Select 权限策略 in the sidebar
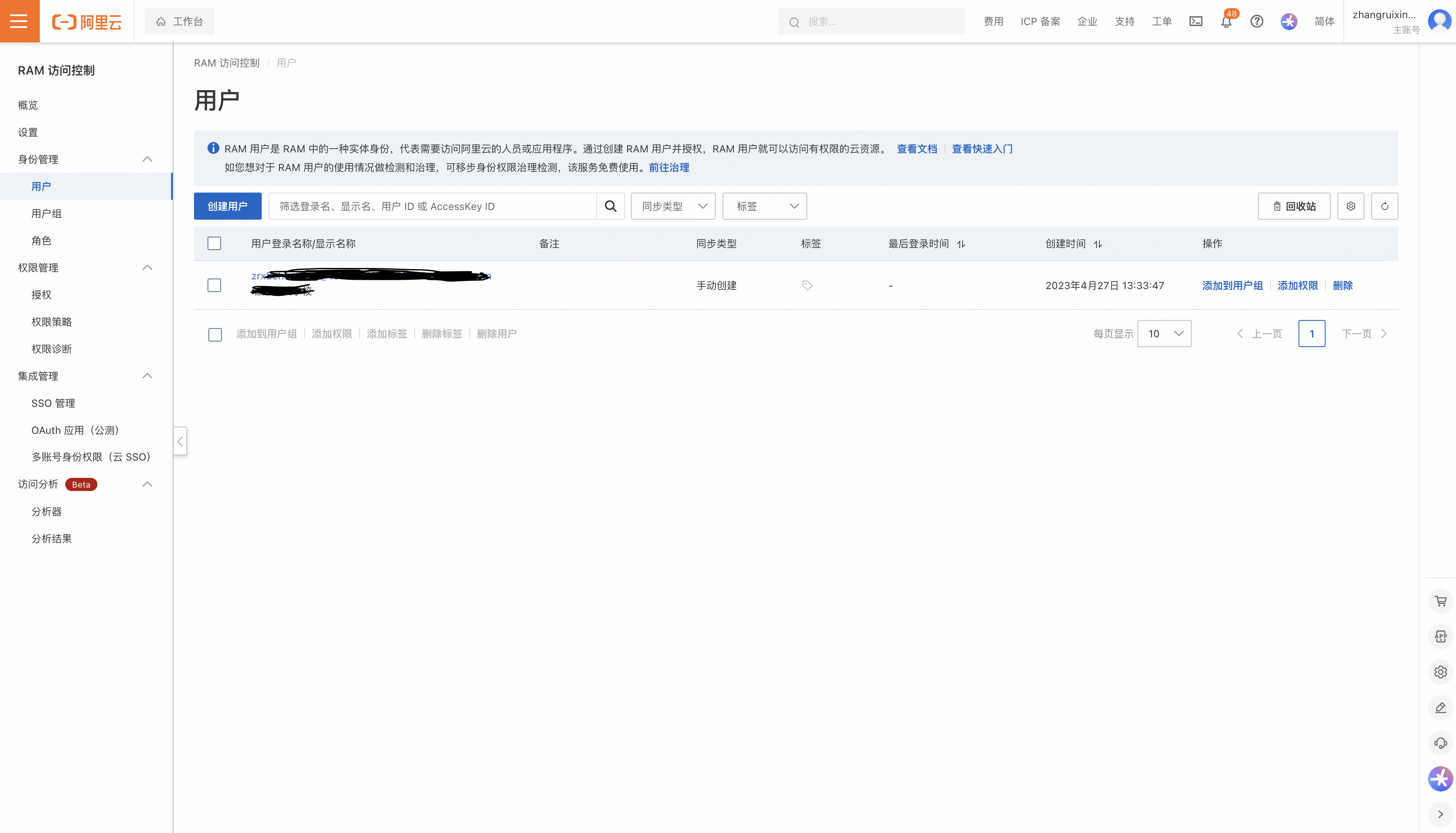This screenshot has height=833, width=1456. pos(52,322)
